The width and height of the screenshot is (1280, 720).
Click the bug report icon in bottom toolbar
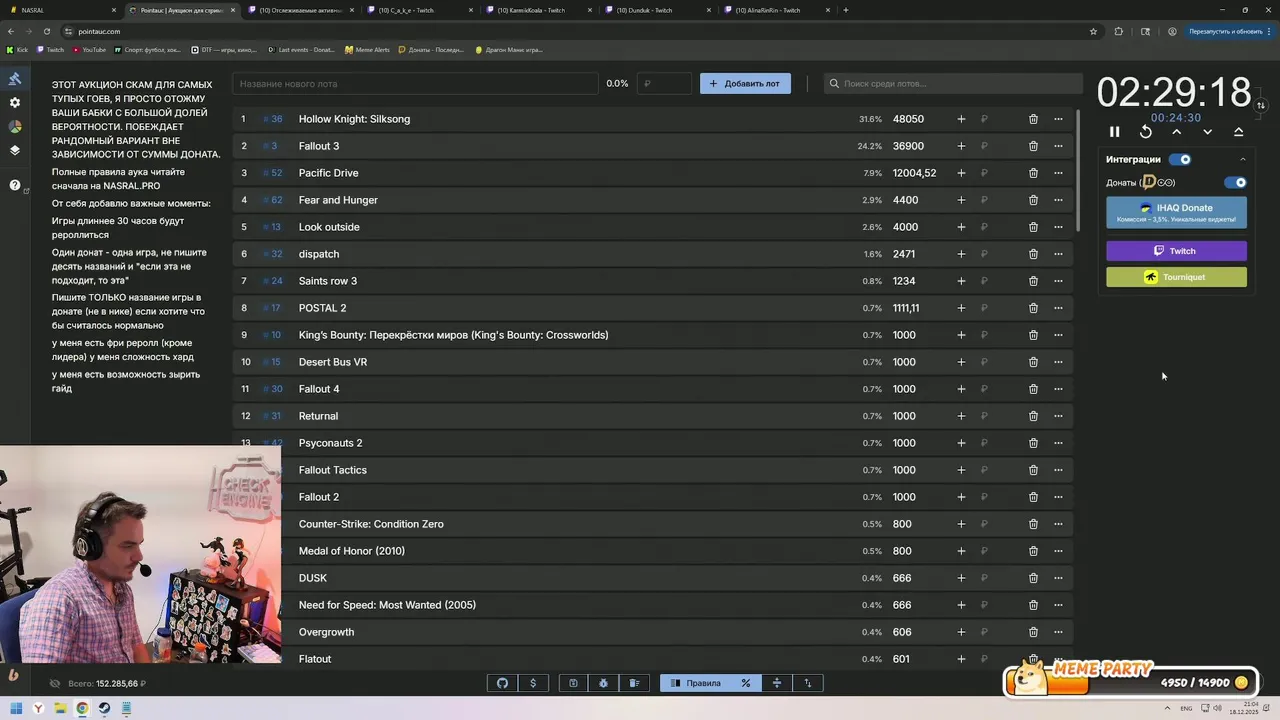pyautogui.click(x=604, y=683)
